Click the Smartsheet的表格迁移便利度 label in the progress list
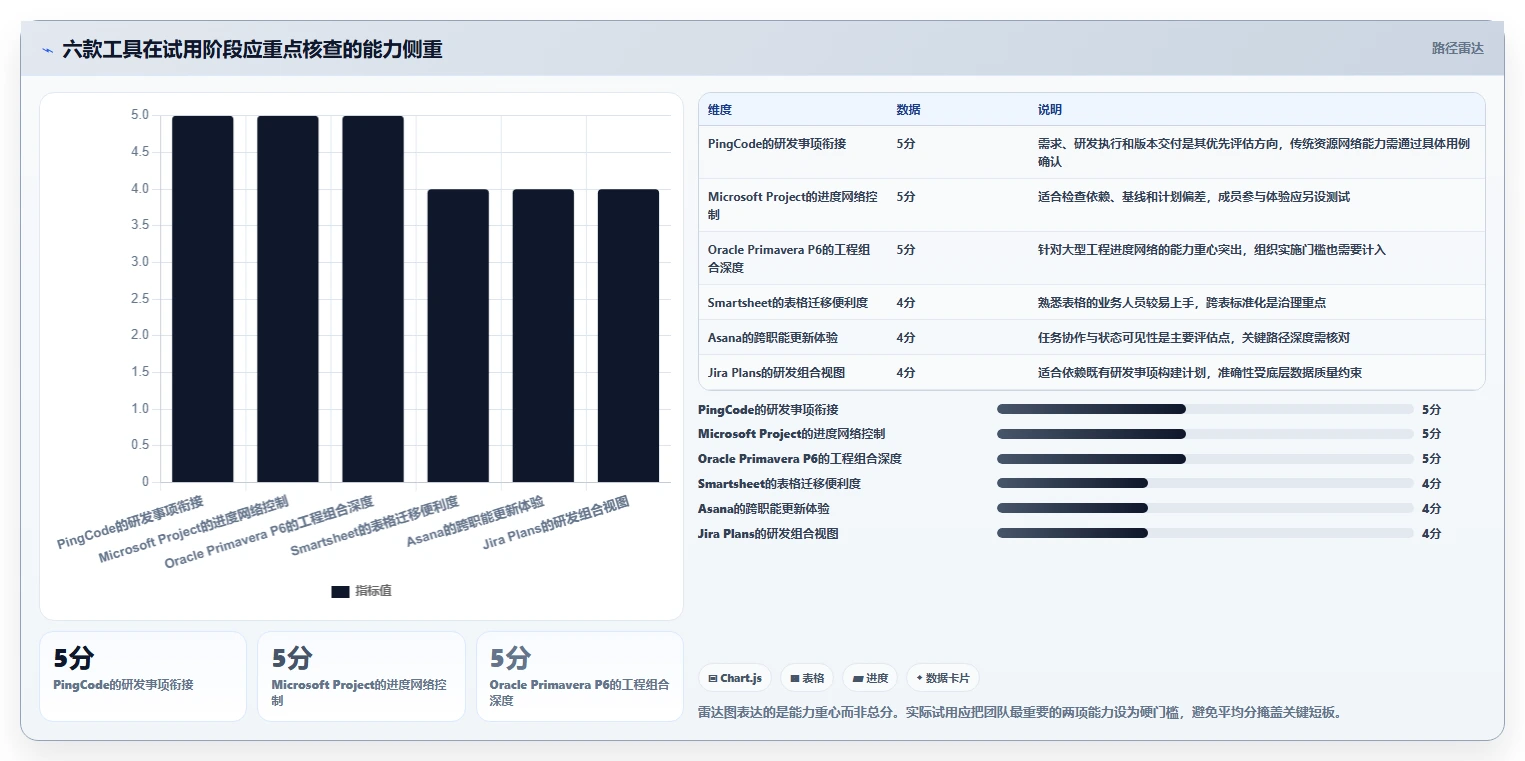 tap(779, 483)
